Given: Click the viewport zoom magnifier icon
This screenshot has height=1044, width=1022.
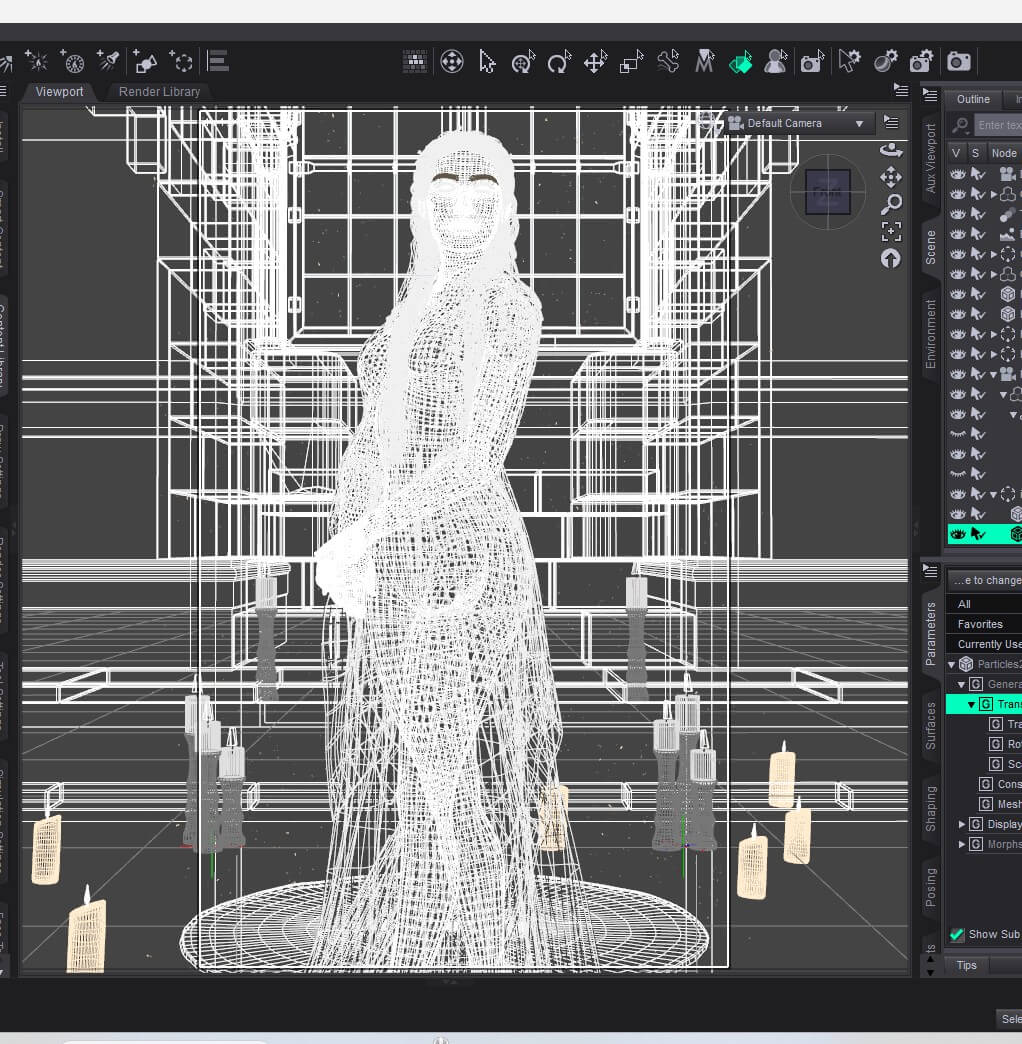Looking at the screenshot, I should [x=891, y=204].
